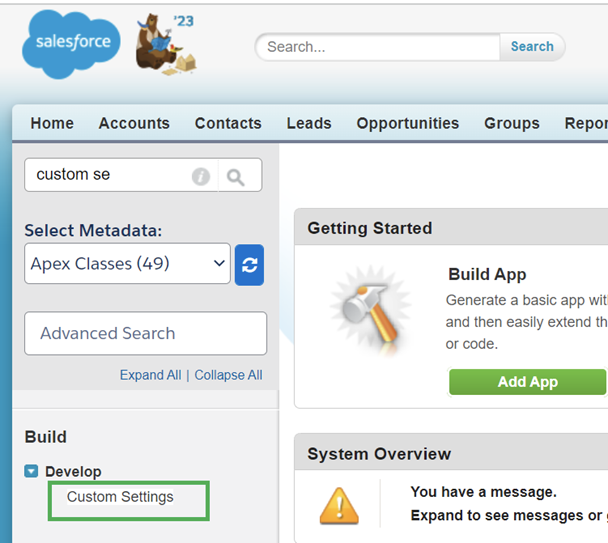608x543 pixels.
Task: Select the Opportunities tab
Action: click(408, 123)
